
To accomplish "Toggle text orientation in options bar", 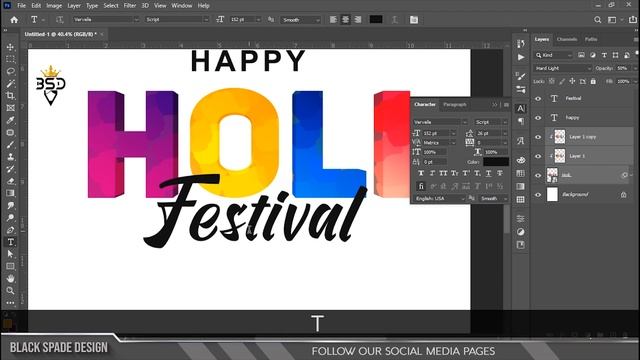I will coord(60,20).
